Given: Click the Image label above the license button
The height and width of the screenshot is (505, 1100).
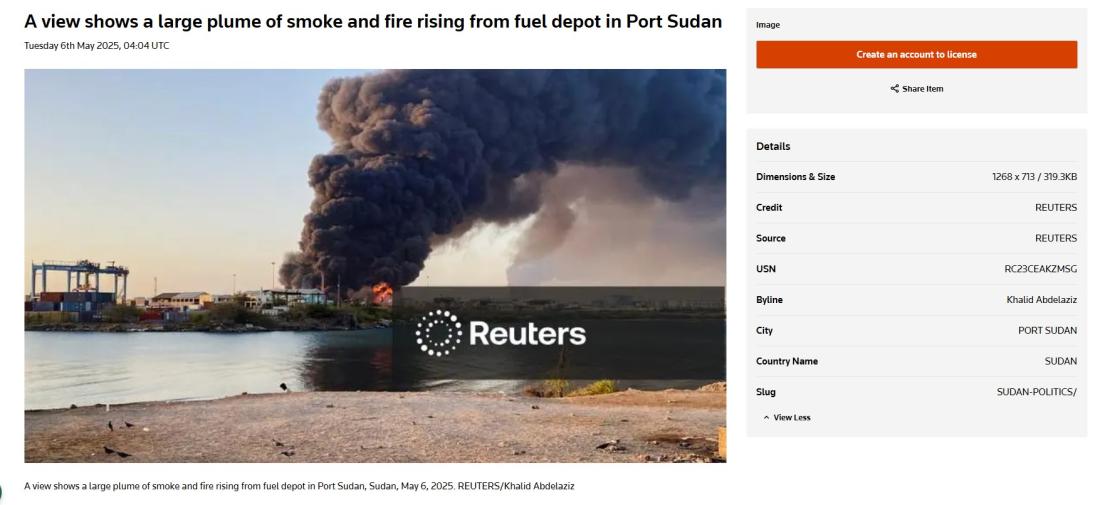Looking at the screenshot, I should [767, 25].
